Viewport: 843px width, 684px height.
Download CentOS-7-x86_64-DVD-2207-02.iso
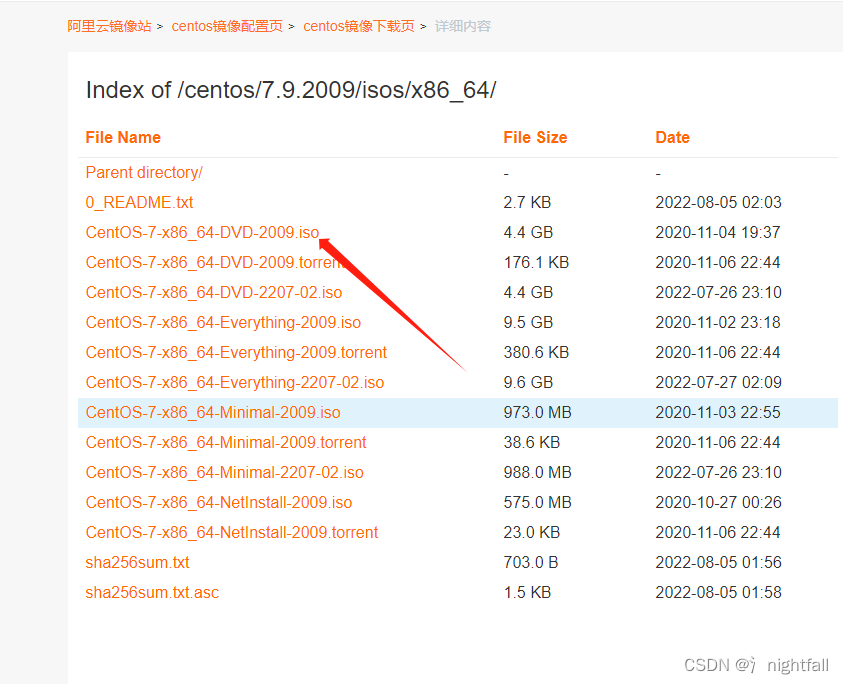click(x=213, y=292)
